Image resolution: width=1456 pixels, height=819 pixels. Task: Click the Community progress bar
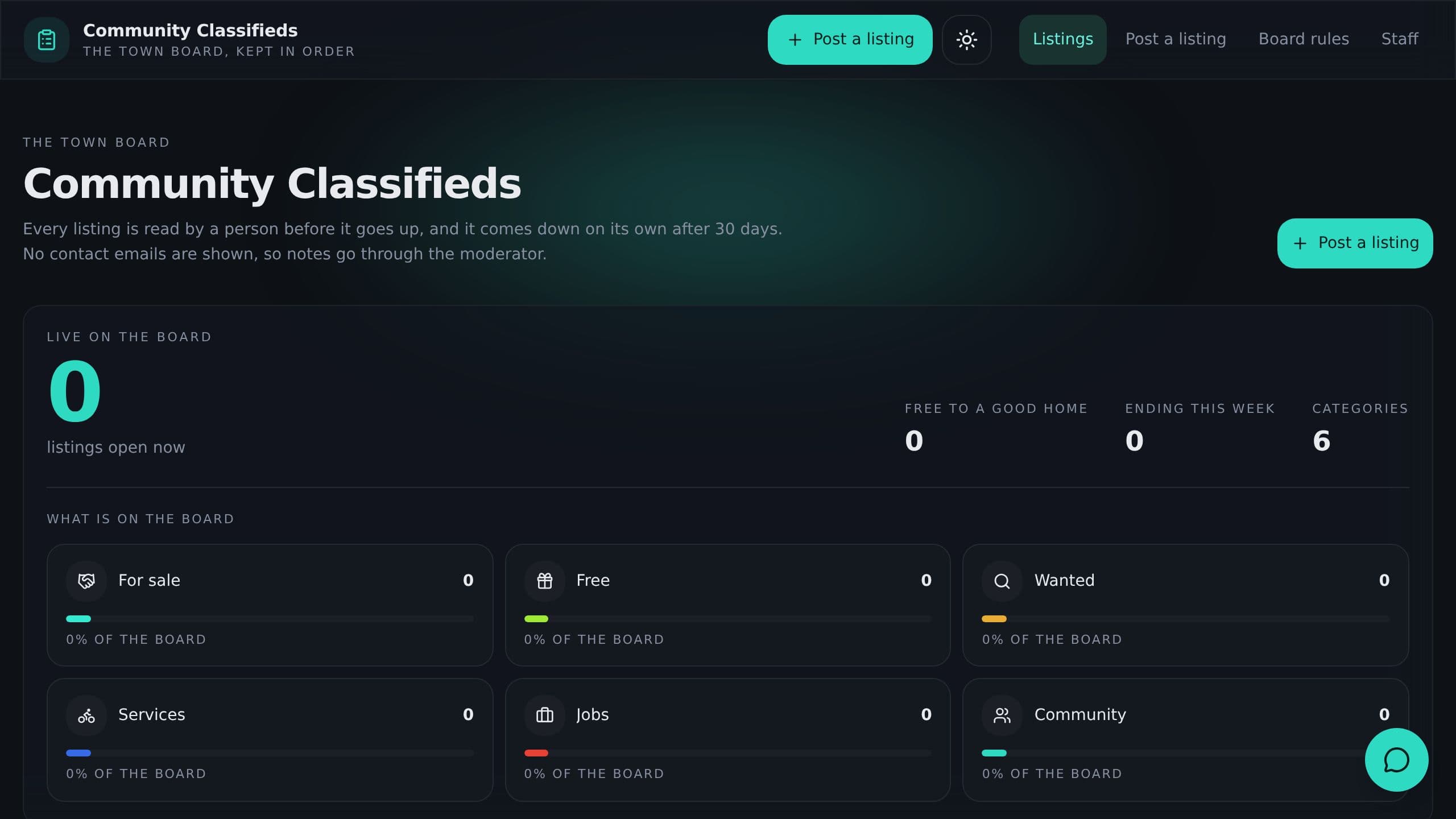pyautogui.click(x=1185, y=753)
